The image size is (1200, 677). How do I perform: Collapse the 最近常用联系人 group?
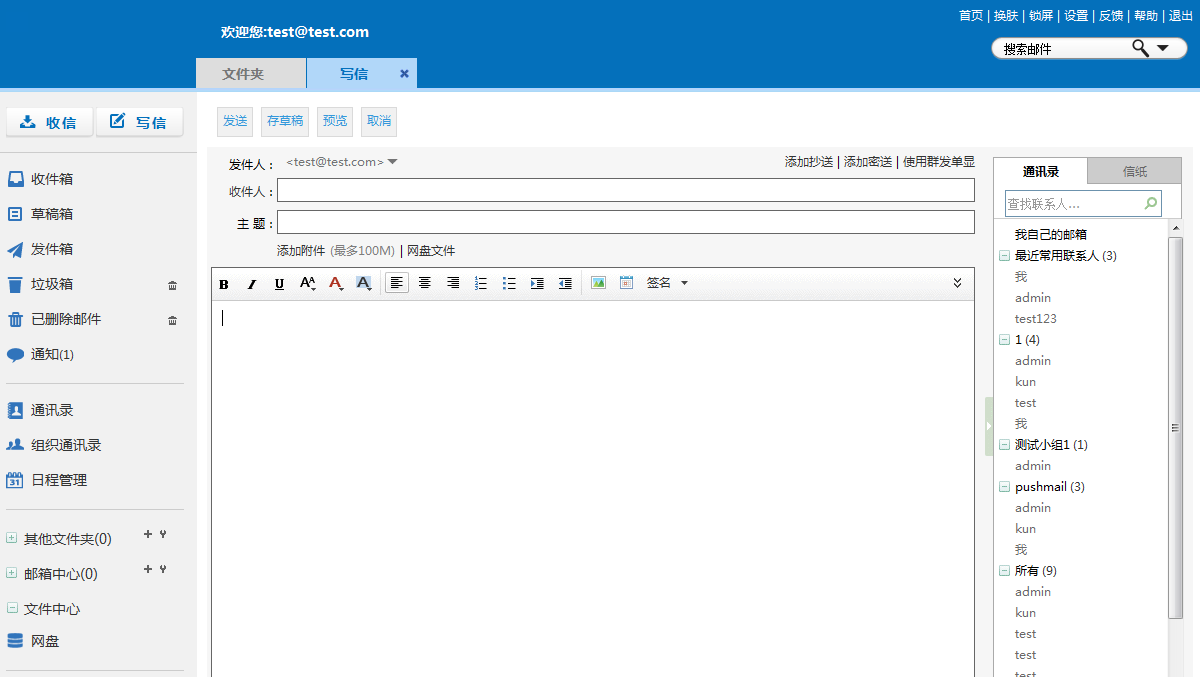(x=1004, y=256)
